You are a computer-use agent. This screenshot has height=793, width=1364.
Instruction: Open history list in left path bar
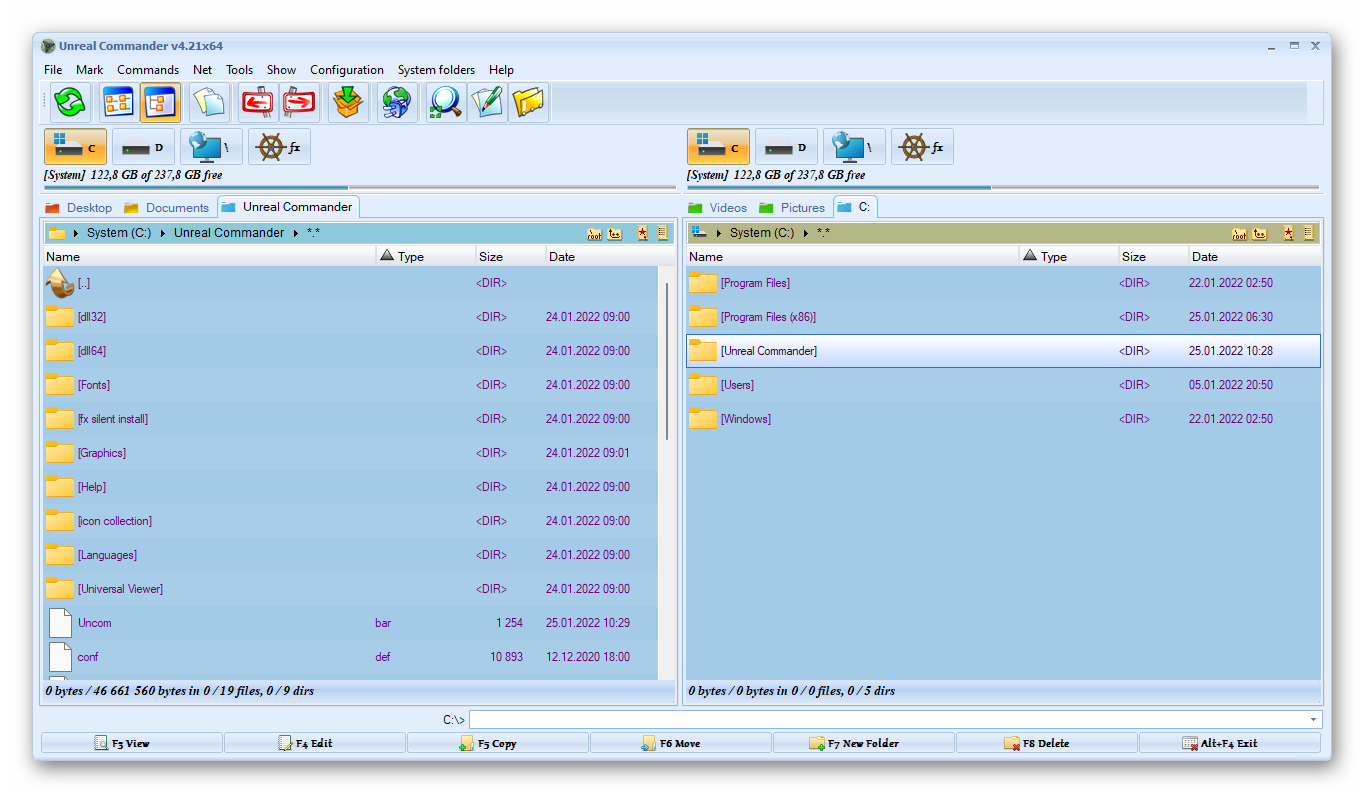click(x=663, y=233)
